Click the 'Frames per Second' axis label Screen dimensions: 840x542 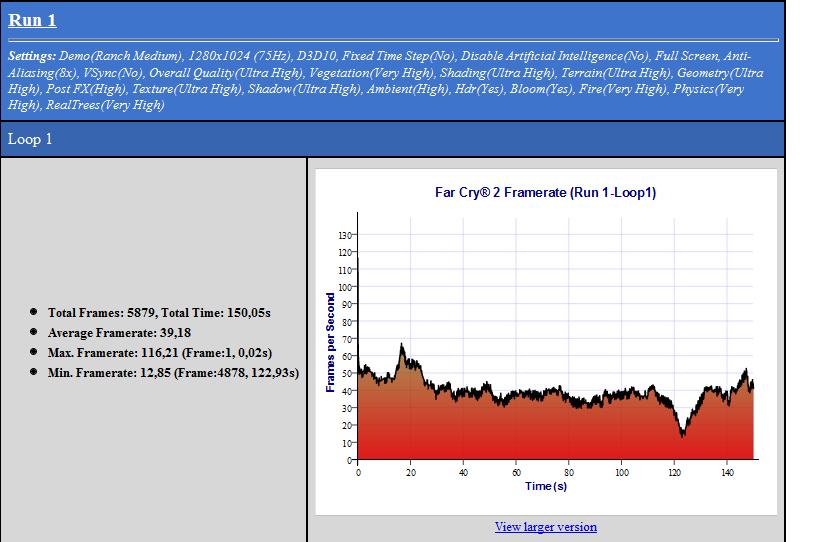[331, 342]
